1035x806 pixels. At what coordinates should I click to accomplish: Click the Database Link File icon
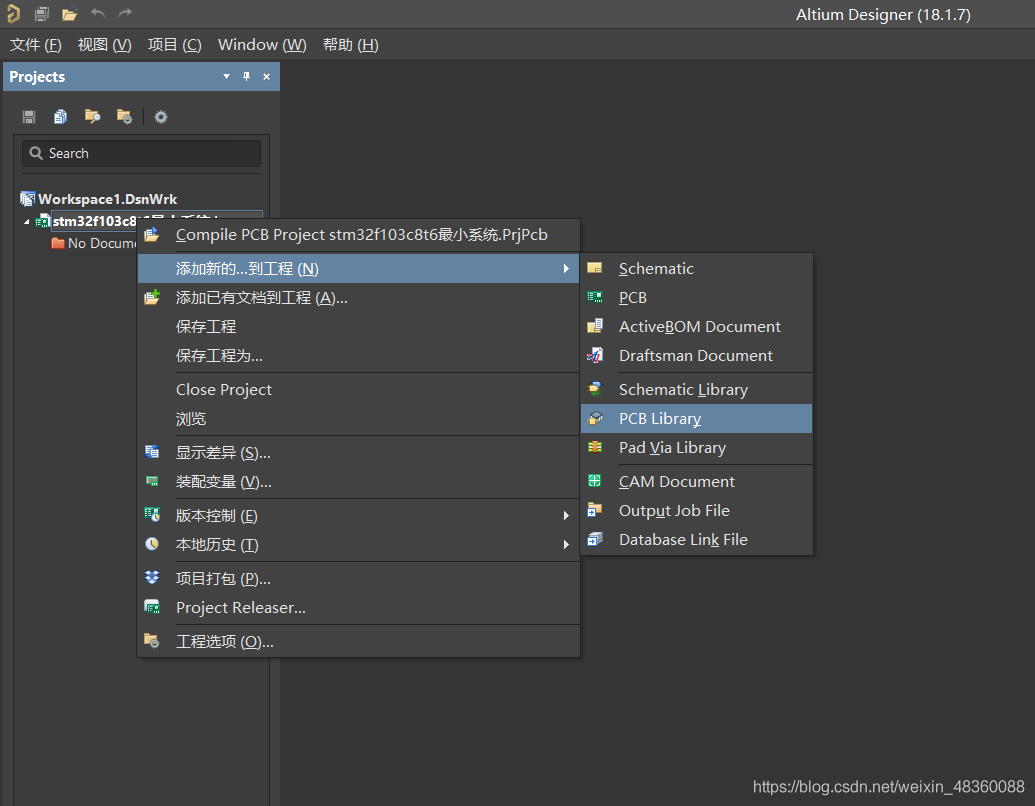(595, 539)
